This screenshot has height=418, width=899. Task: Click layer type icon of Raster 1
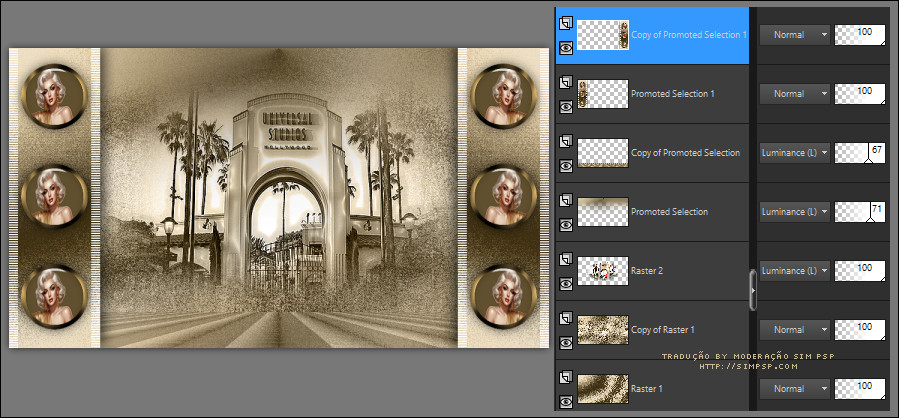pos(566,375)
